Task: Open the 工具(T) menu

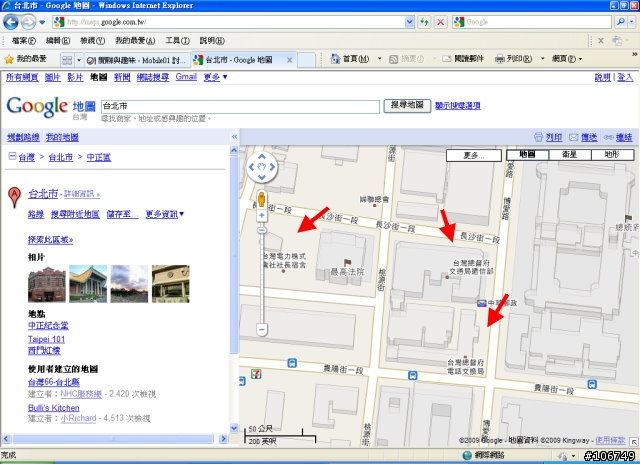Action: [177, 41]
